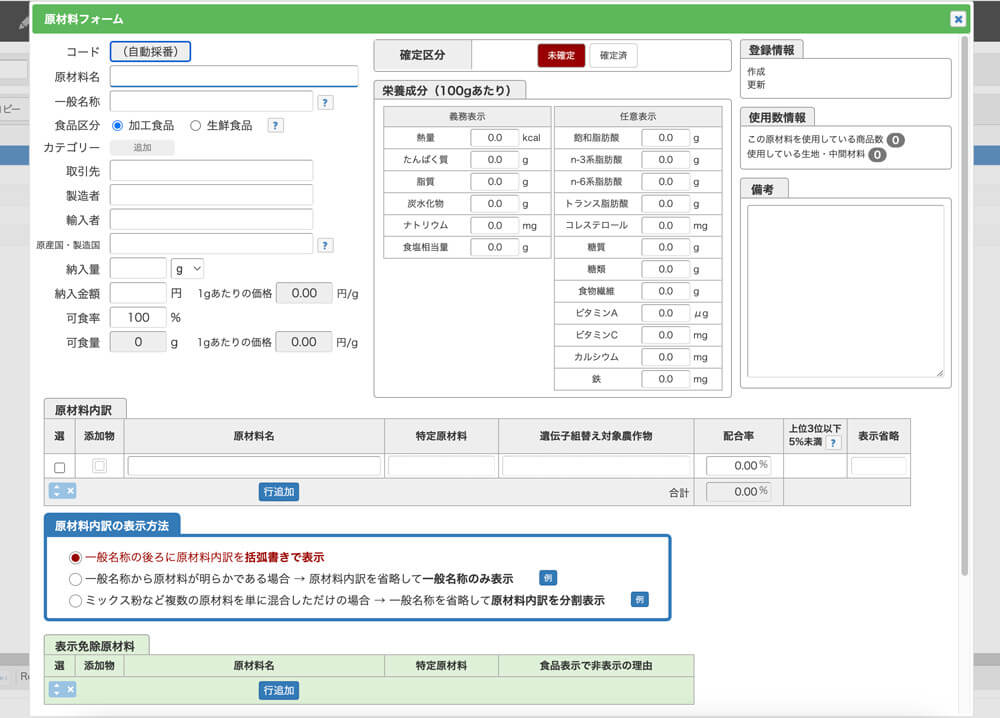Viewport: 1000px width, 718px height.
Task: Focus the 原産国・製造国 field
Action: (x=212, y=244)
